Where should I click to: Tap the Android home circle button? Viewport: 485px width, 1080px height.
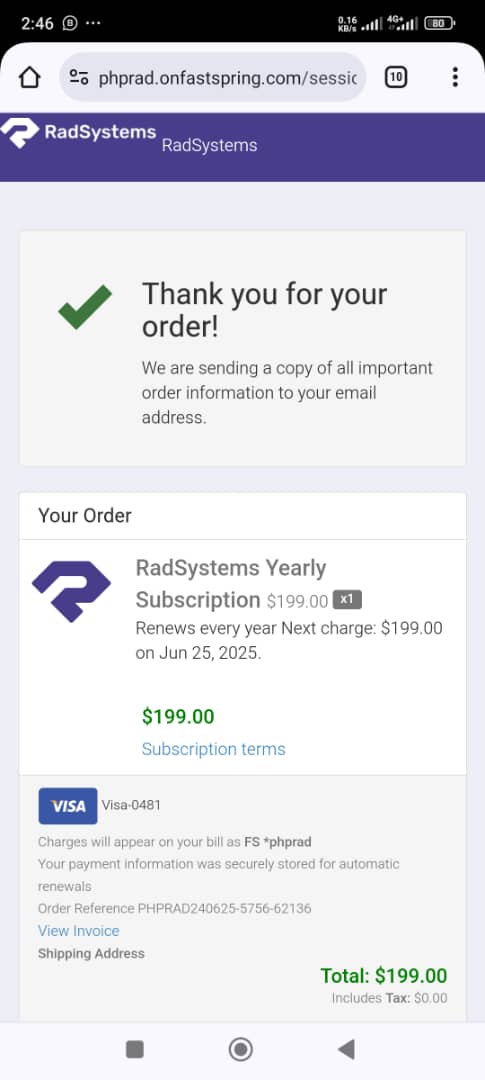tap(240, 1050)
